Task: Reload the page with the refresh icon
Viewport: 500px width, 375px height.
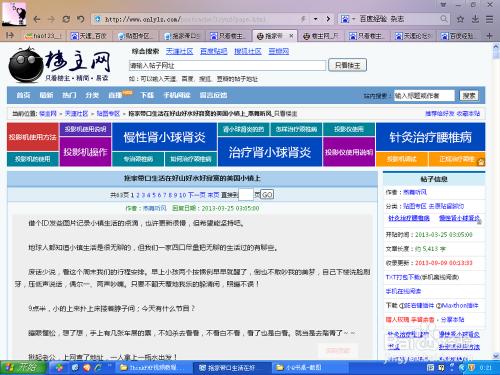Action: click(66, 19)
